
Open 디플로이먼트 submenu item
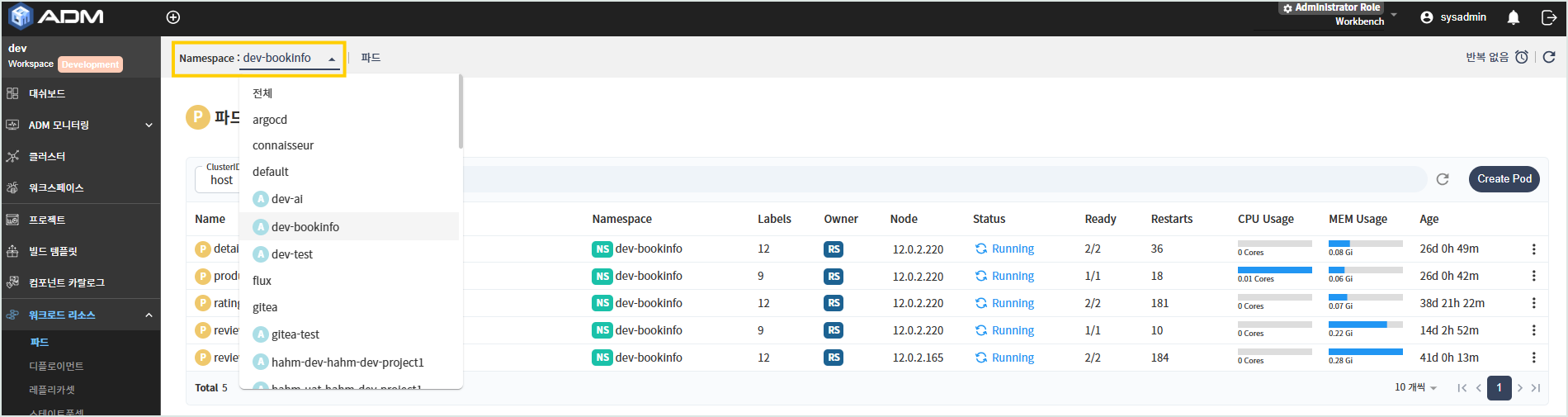click(x=56, y=366)
